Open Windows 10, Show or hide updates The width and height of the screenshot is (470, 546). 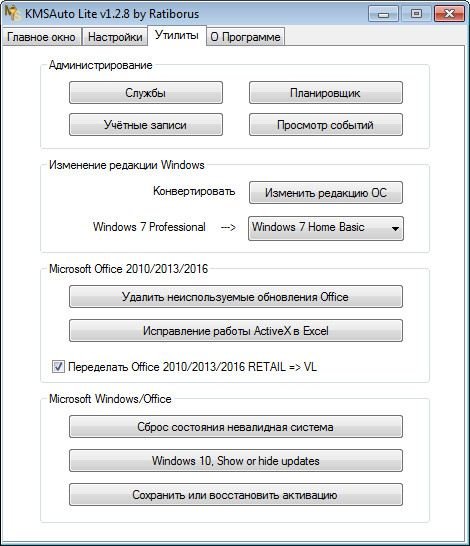[x=236, y=461]
